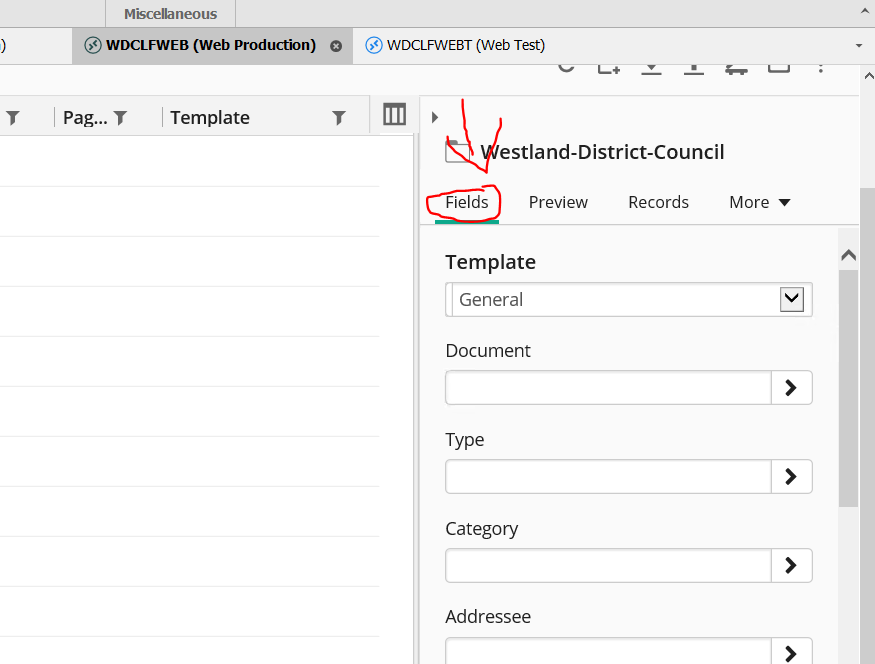Open the Category field arrow button

tap(791, 565)
